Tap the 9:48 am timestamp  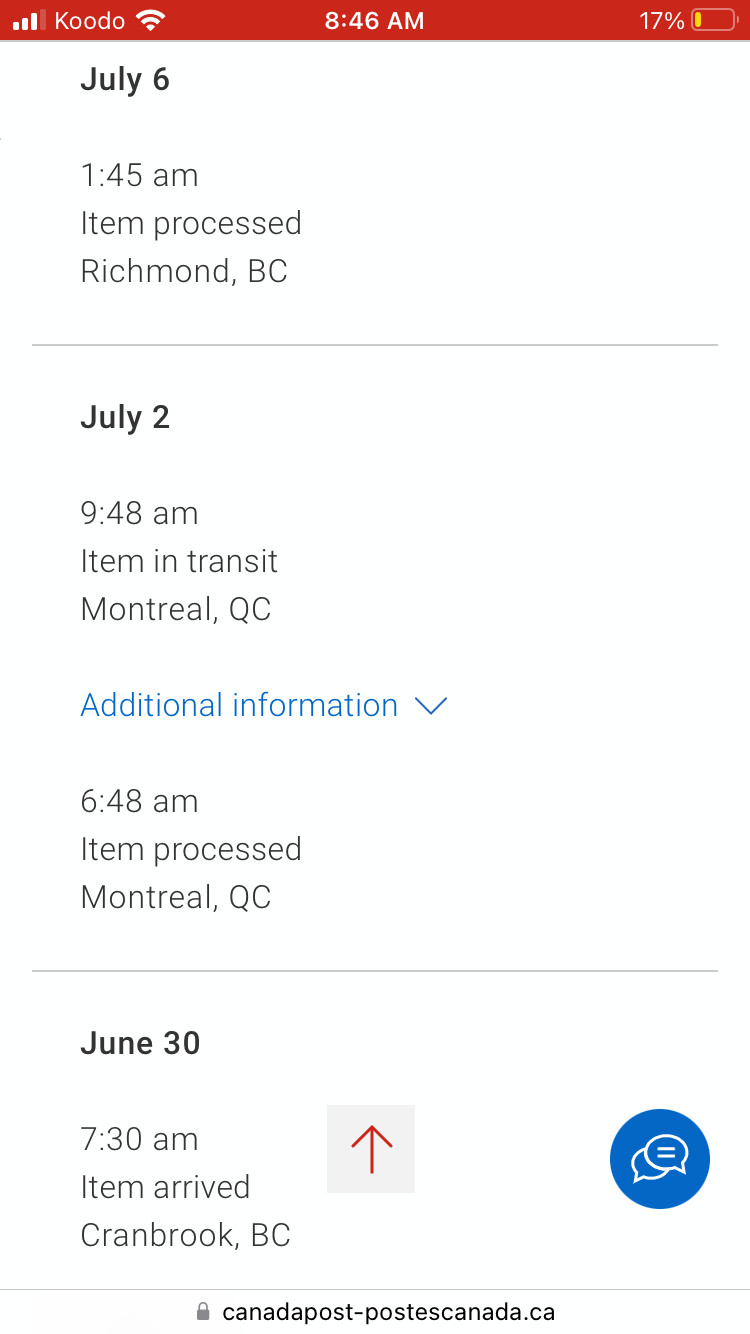139,513
